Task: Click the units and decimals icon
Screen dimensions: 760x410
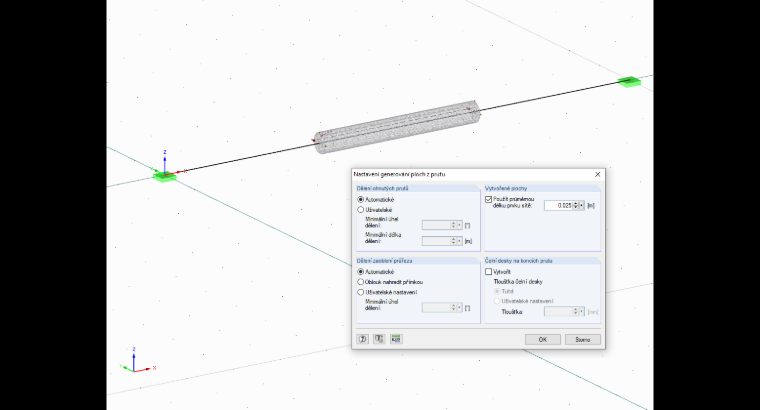Action: pos(379,339)
